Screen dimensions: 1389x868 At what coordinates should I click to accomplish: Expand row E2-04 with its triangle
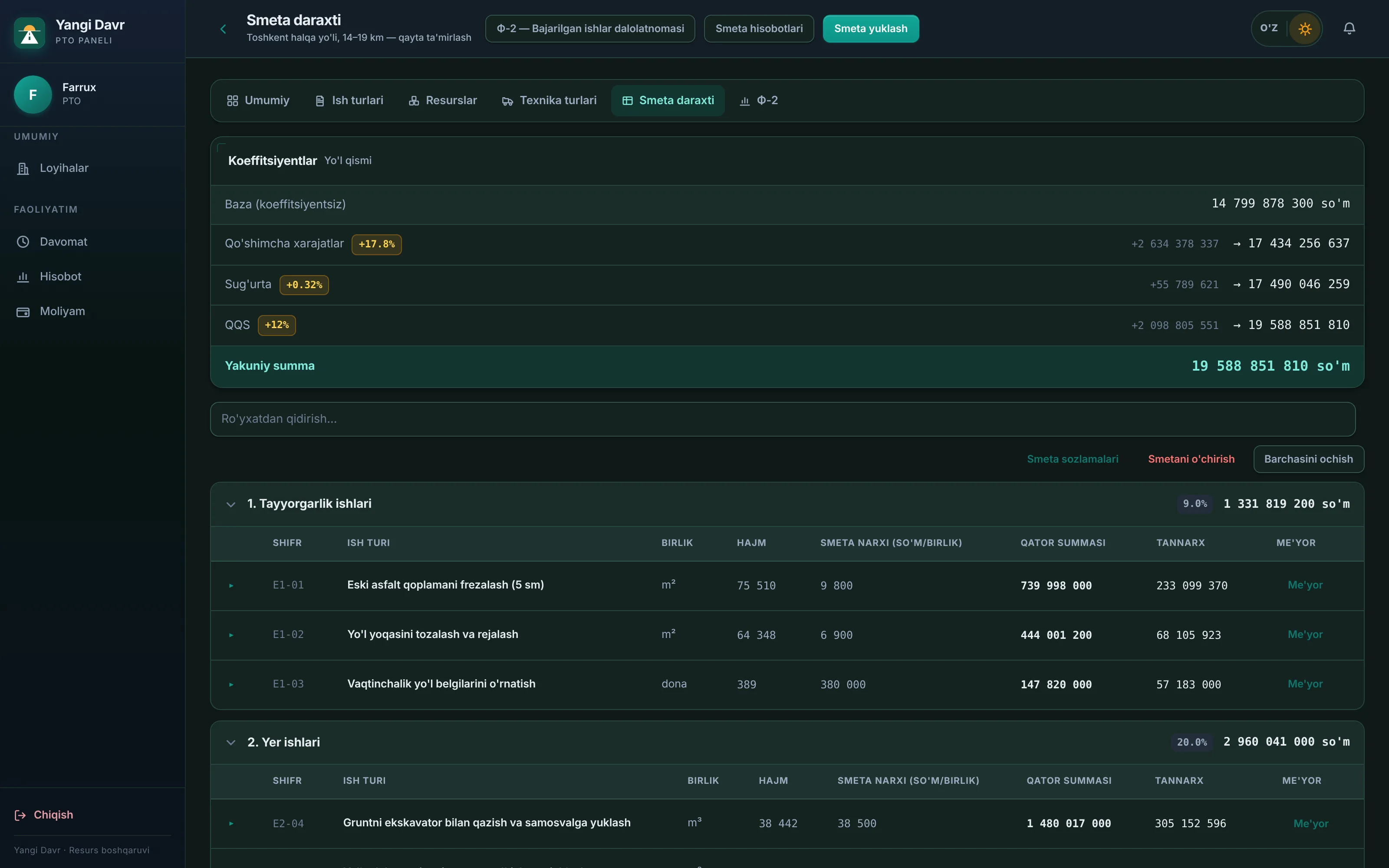click(x=231, y=823)
